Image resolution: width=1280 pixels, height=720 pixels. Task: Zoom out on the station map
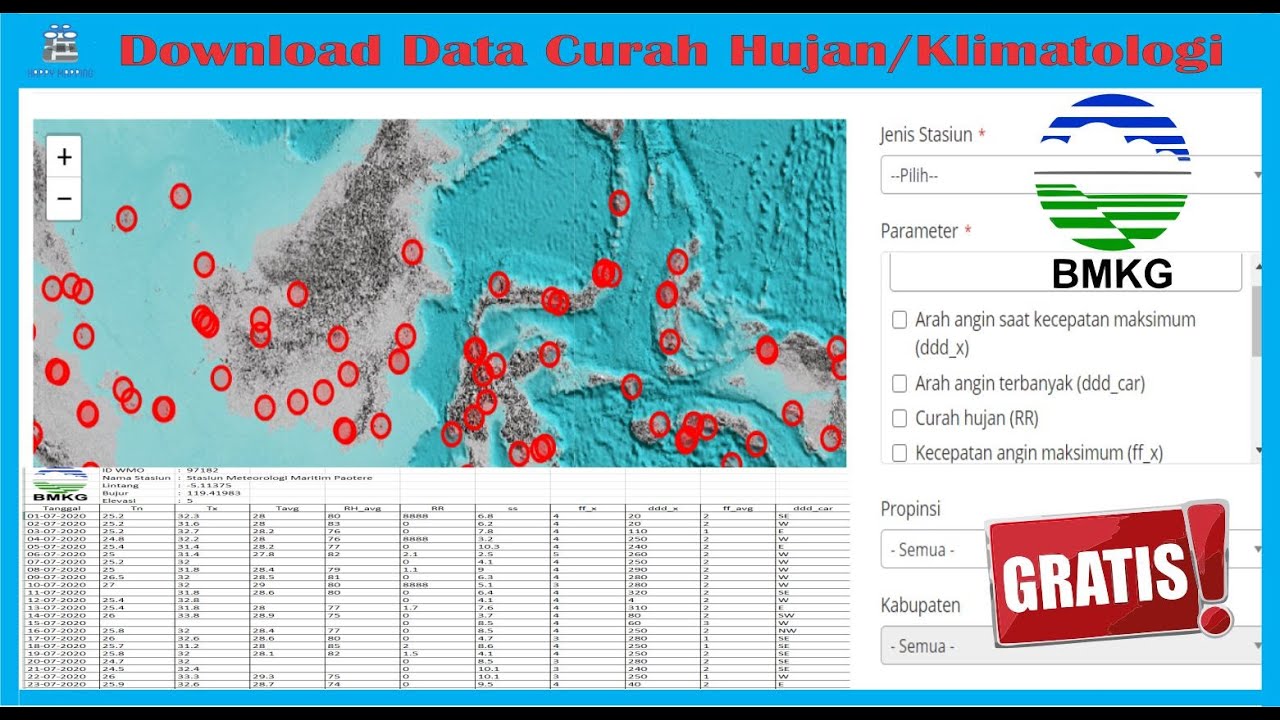(64, 198)
